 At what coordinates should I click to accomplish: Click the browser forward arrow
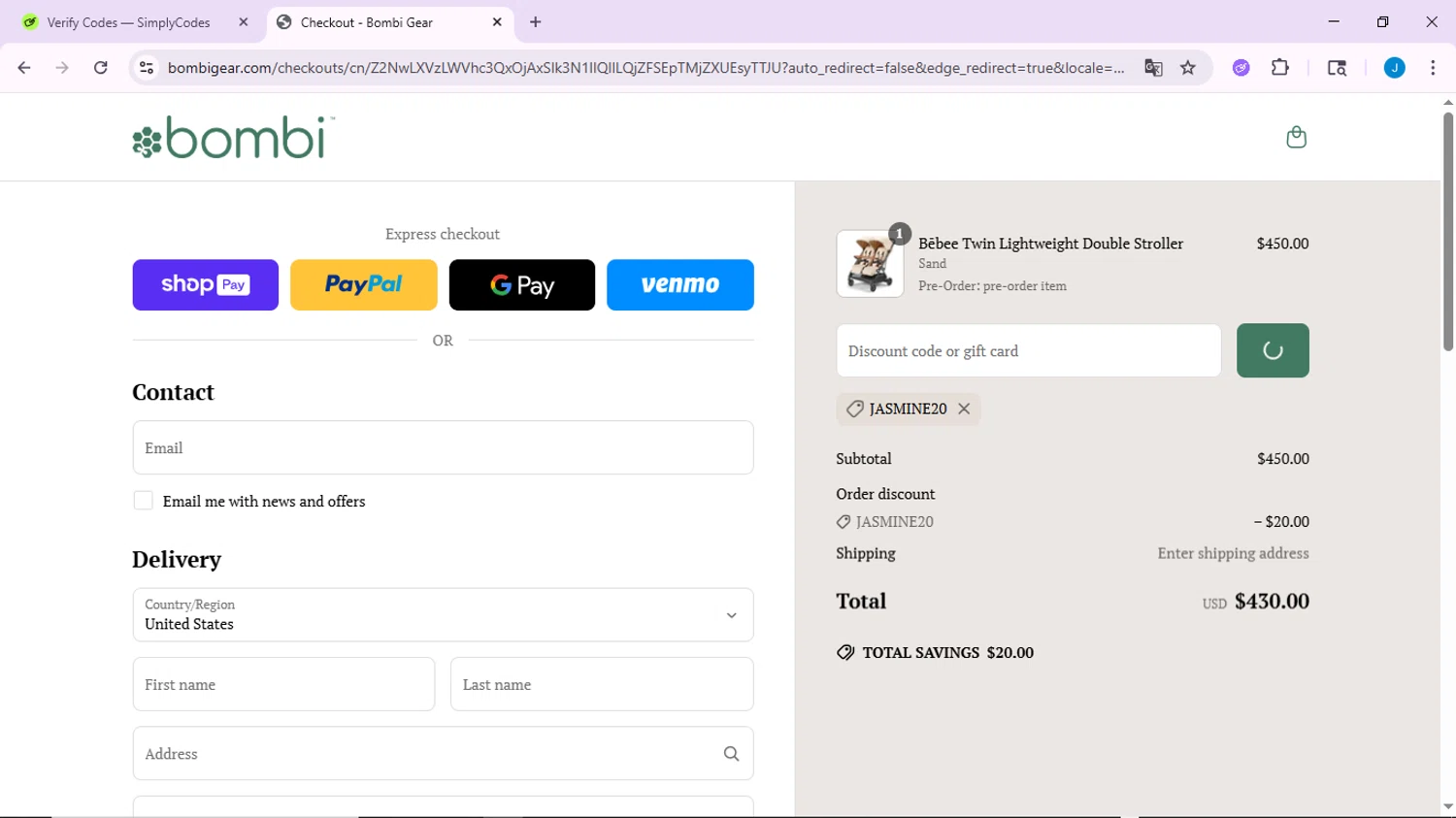[x=62, y=68]
